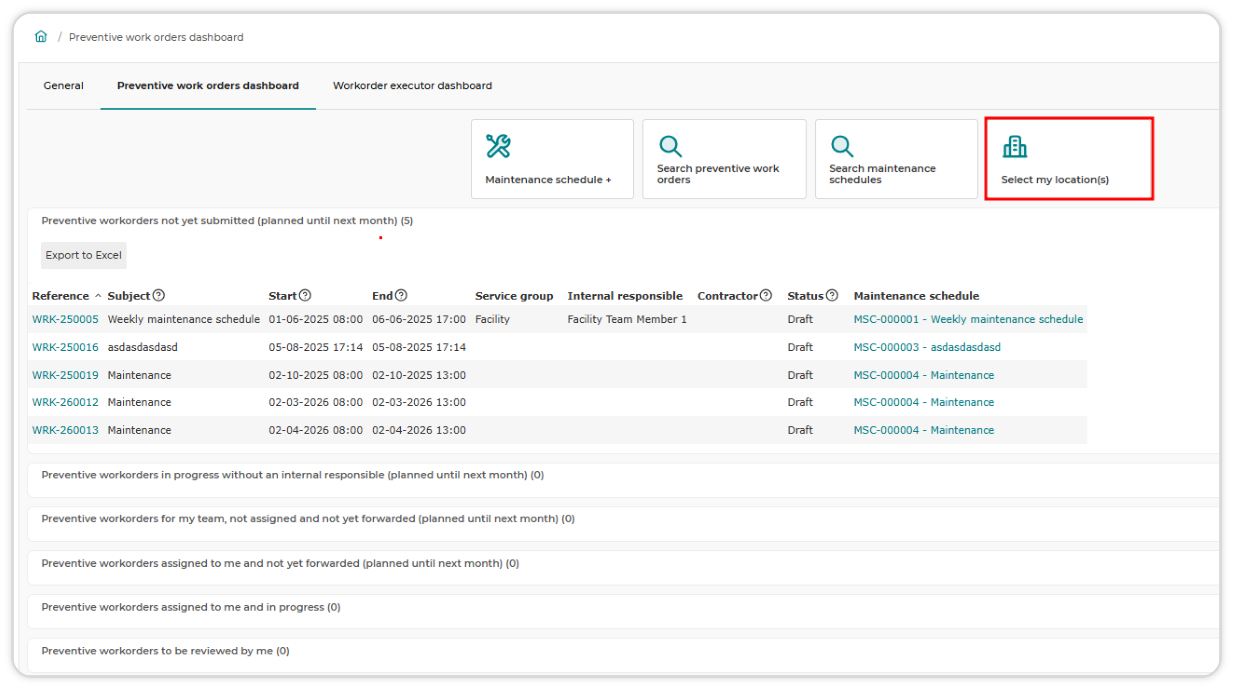
Task: Click the building icon for Select my location(s)
Action: (x=1015, y=147)
